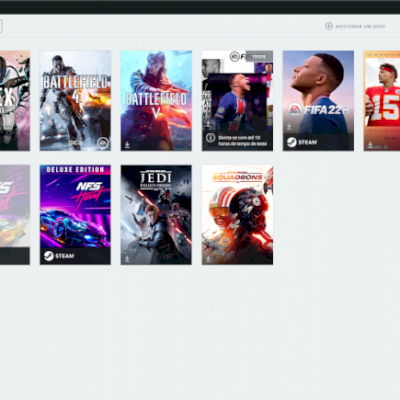This screenshot has width=400, height=400.
Task: Open the Apex Legends tile at the row's start
Action: pyautogui.click(x=15, y=101)
